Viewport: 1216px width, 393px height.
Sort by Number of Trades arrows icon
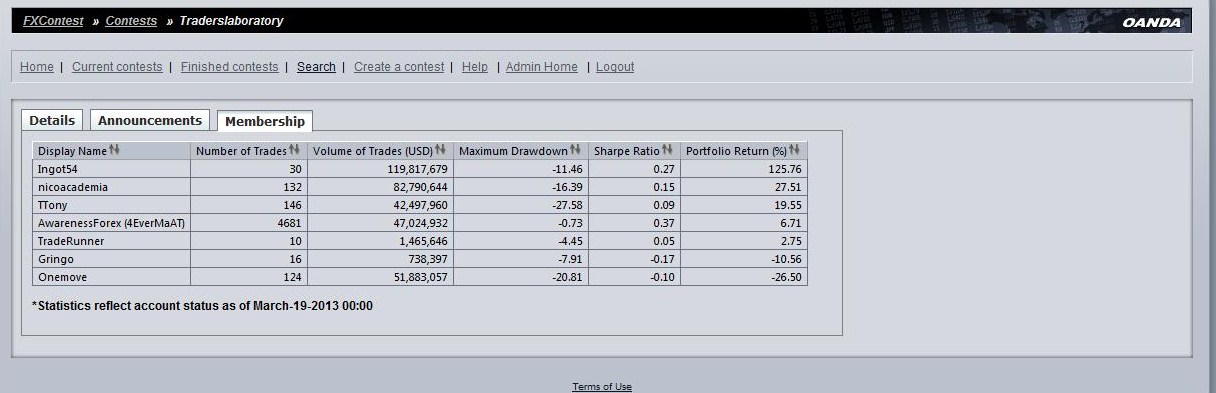click(294, 150)
